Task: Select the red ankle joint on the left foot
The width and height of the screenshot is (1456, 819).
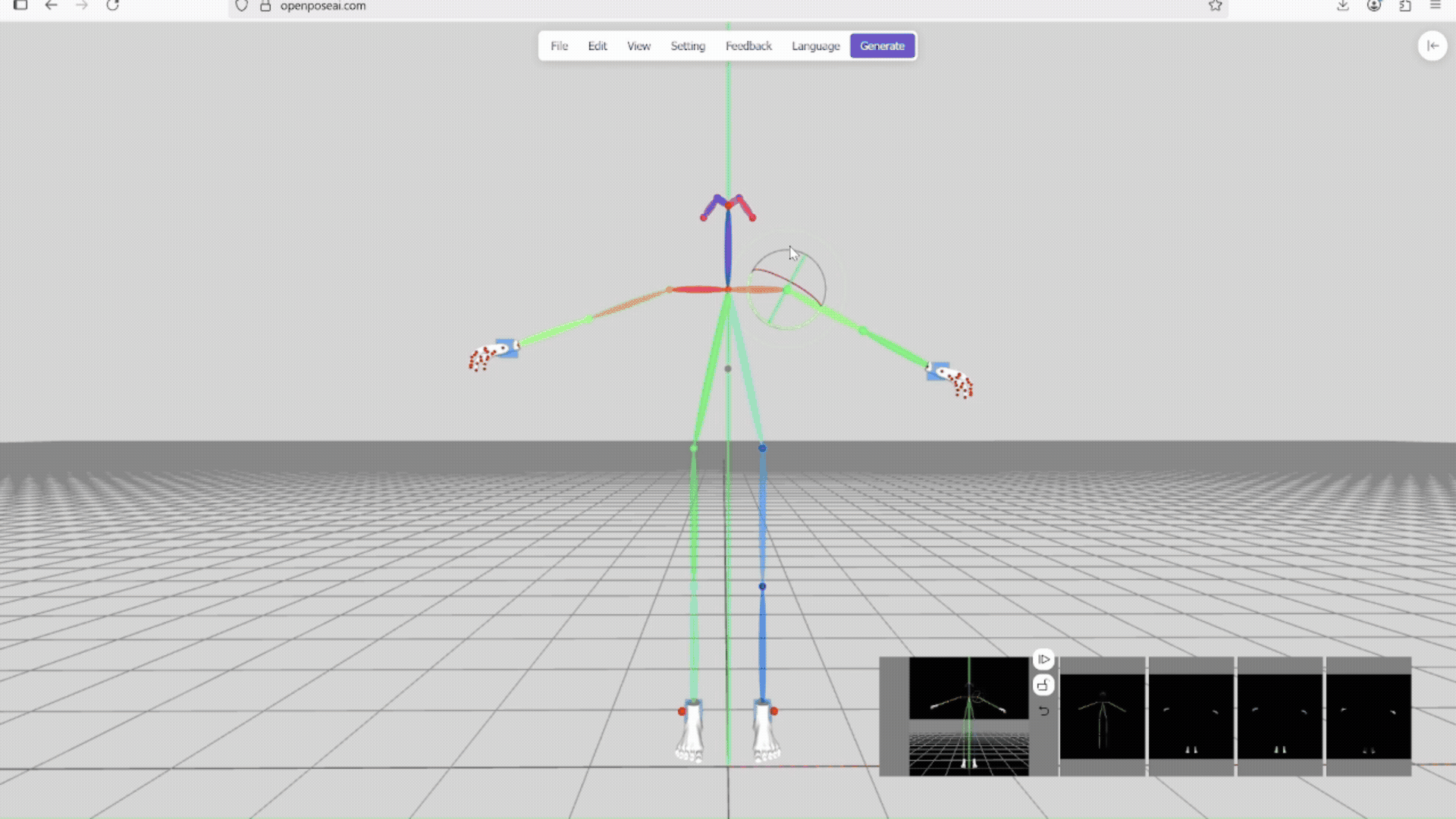Action: click(x=682, y=711)
